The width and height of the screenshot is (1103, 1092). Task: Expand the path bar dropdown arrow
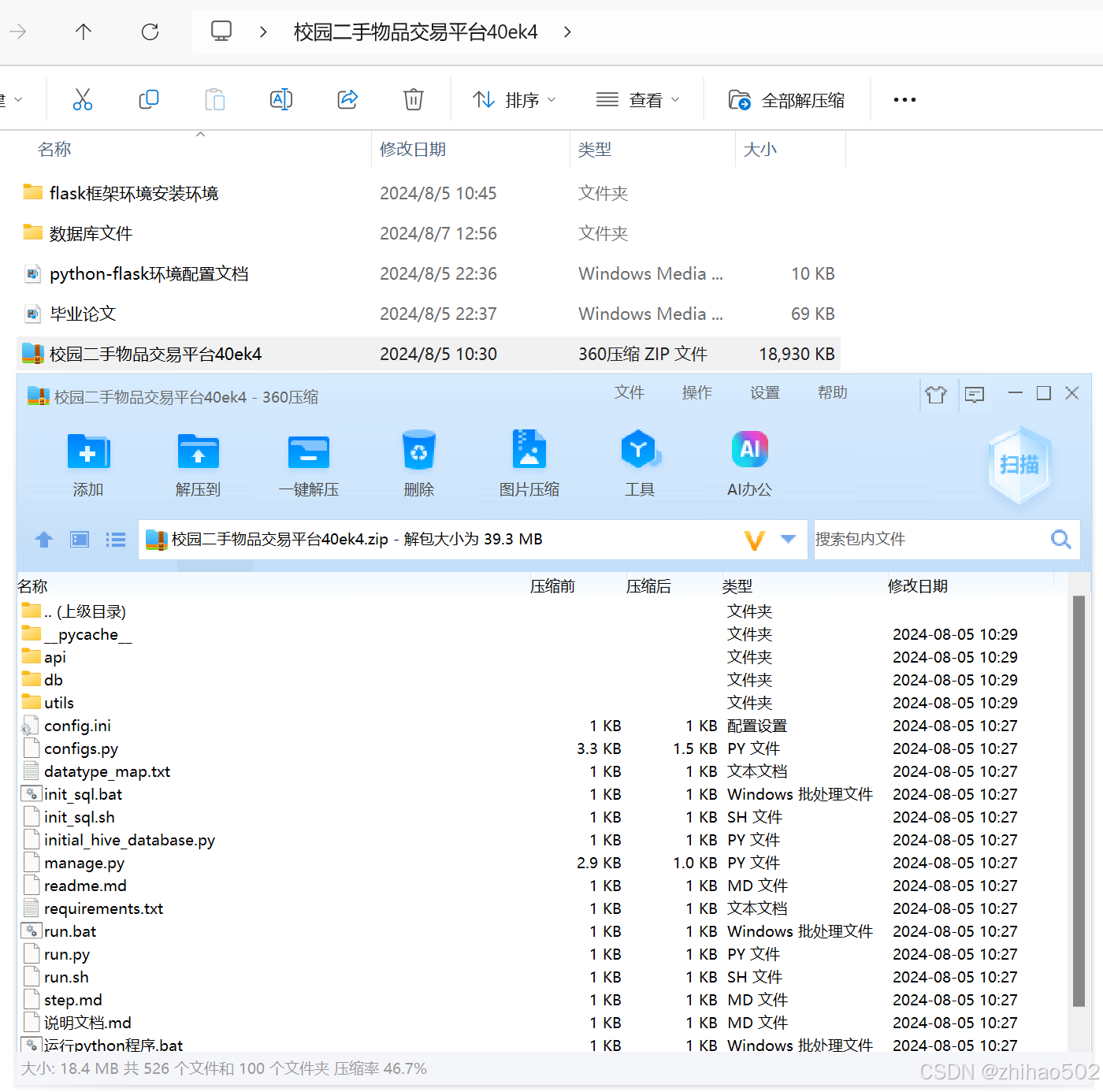(x=788, y=540)
